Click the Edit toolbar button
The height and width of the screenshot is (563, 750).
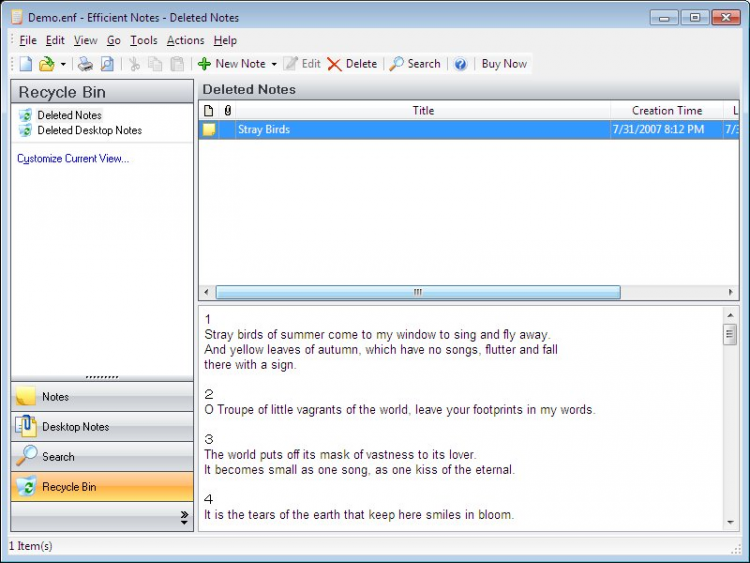point(302,64)
